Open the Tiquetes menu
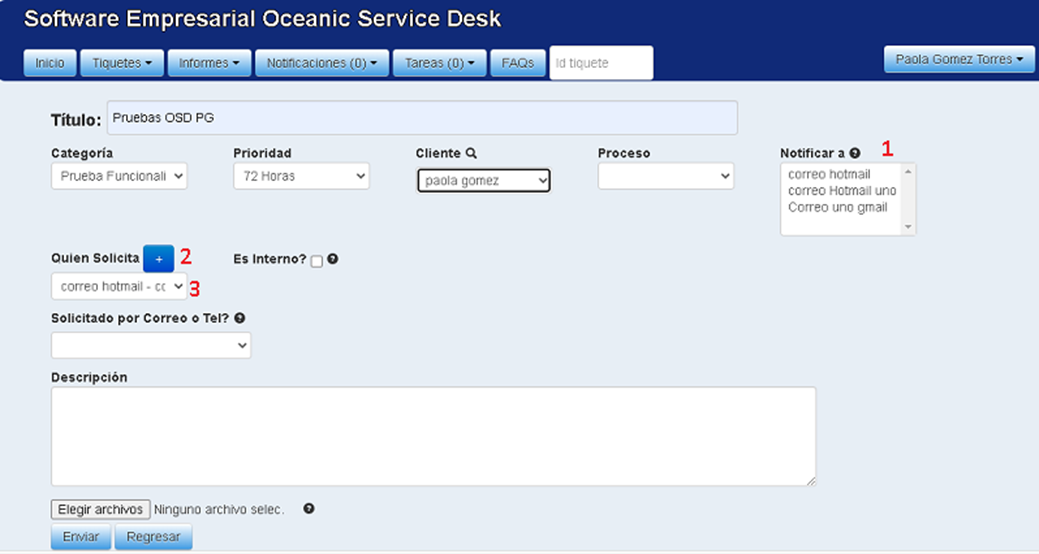 (122, 63)
